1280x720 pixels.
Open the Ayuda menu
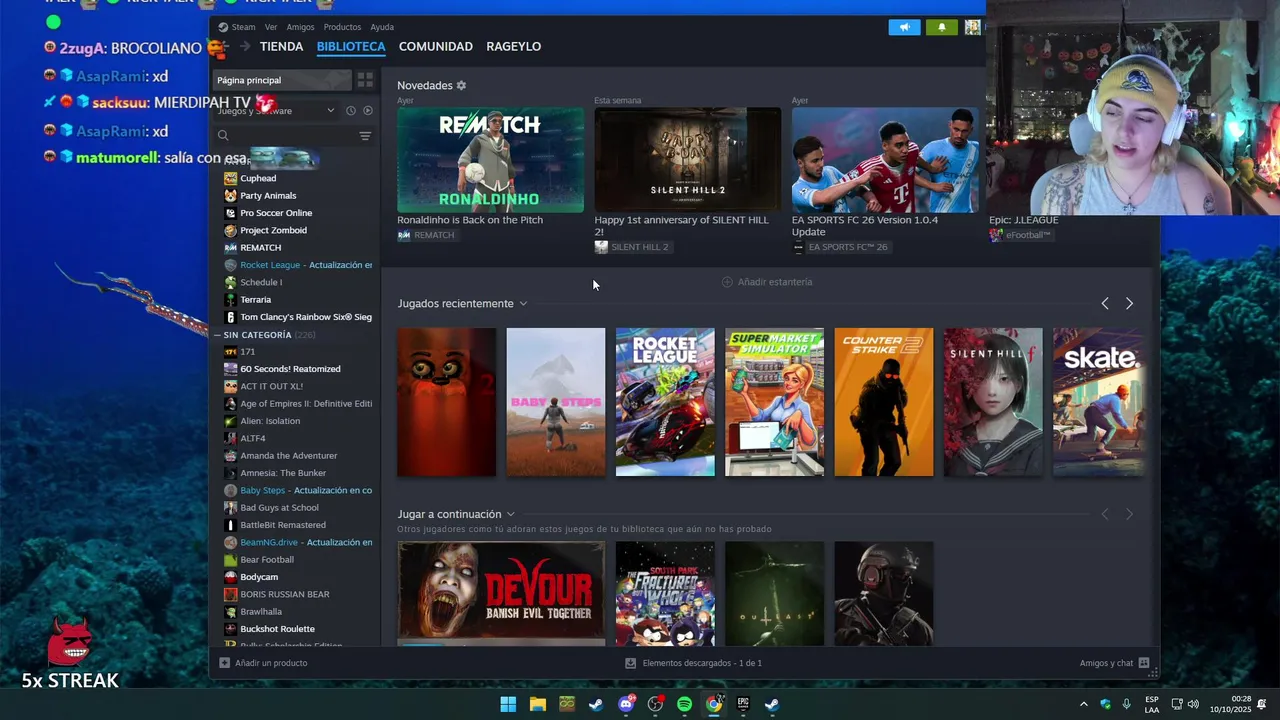coord(382,27)
